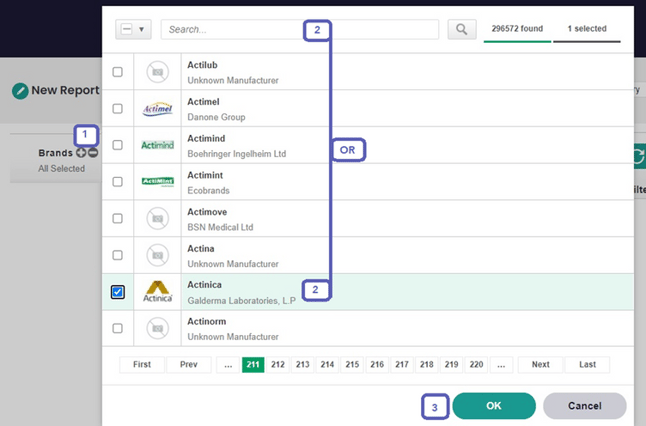Click the ellipsis before page 211

[x=228, y=365]
